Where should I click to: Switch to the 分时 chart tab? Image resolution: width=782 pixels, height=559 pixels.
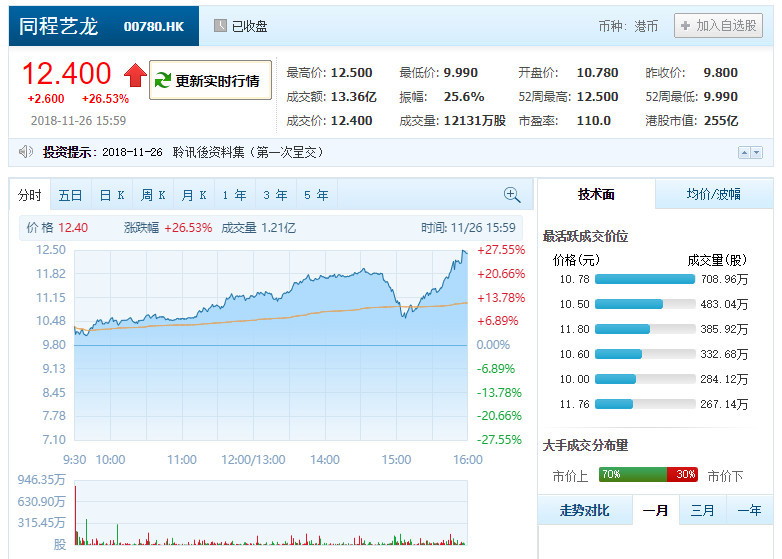pos(29,195)
